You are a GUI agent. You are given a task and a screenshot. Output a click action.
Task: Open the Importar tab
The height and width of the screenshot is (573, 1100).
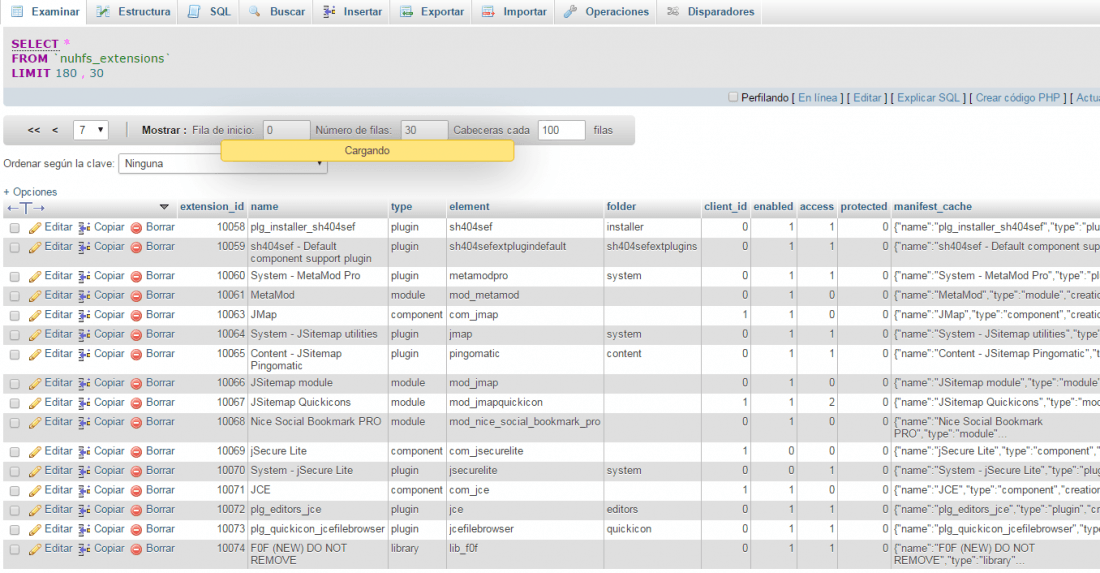pyautogui.click(x=514, y=12)
